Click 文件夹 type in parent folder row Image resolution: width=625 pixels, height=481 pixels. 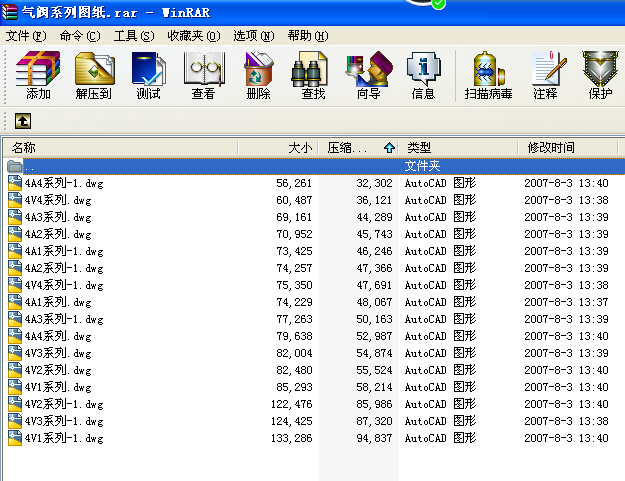[x=422, y=166]
